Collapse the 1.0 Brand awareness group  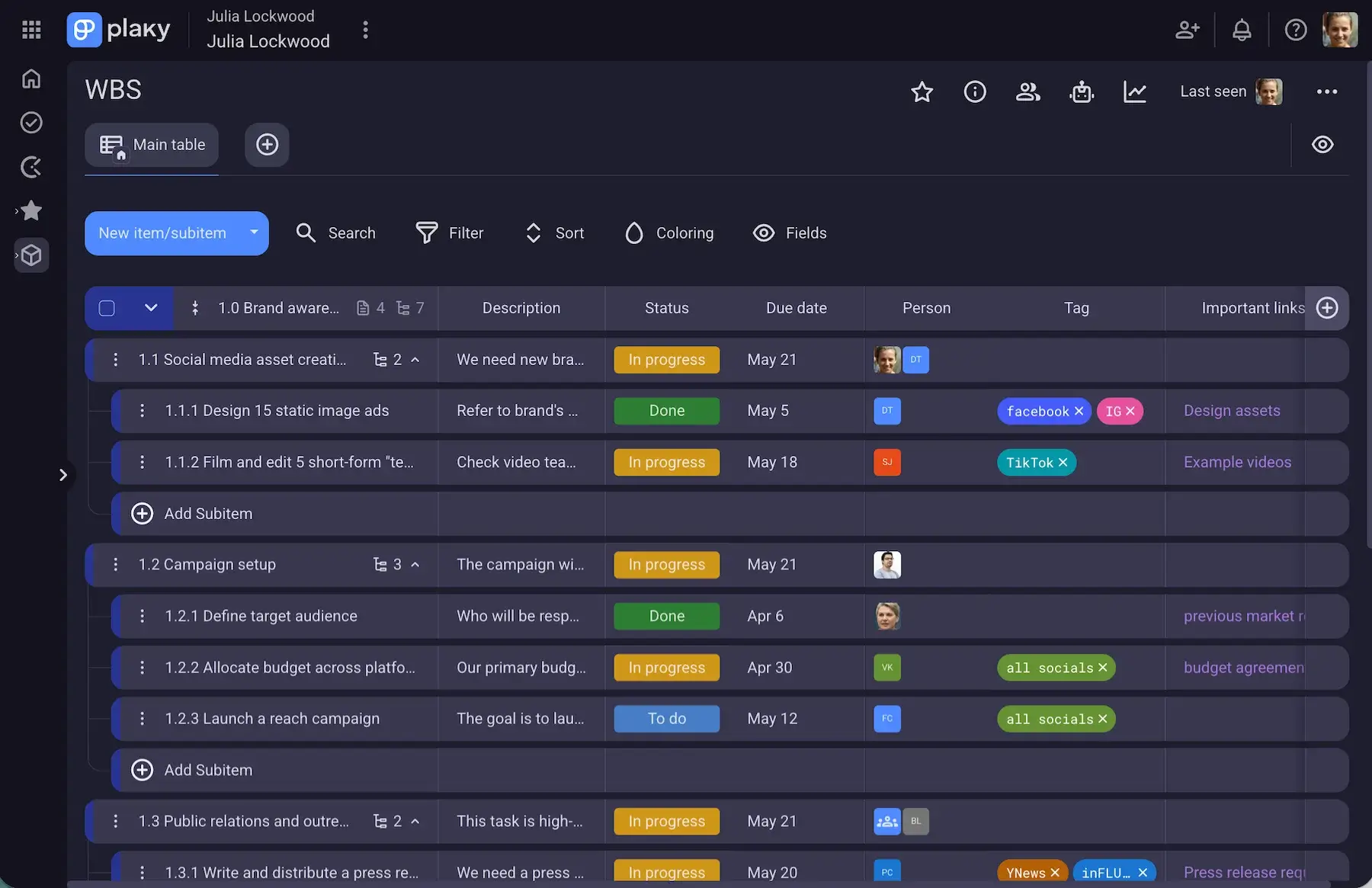(151, 308)
